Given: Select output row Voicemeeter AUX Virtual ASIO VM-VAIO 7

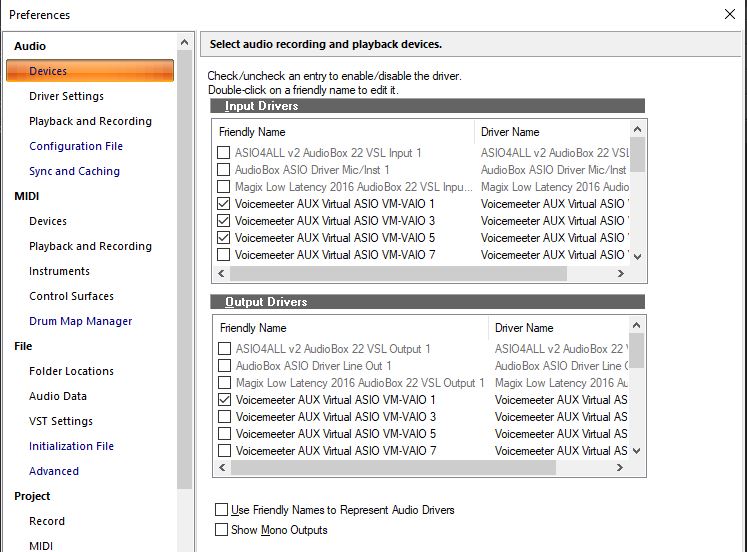Looking at the screenshot, I should tap(336, 451).
